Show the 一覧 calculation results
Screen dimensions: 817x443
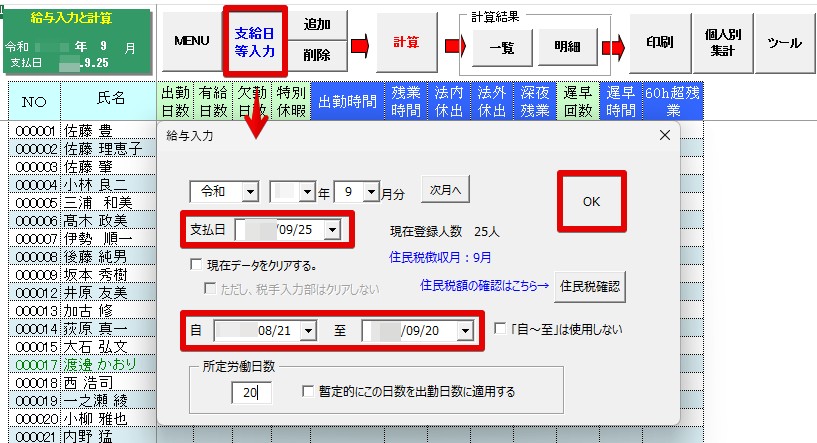click(496, 47)
